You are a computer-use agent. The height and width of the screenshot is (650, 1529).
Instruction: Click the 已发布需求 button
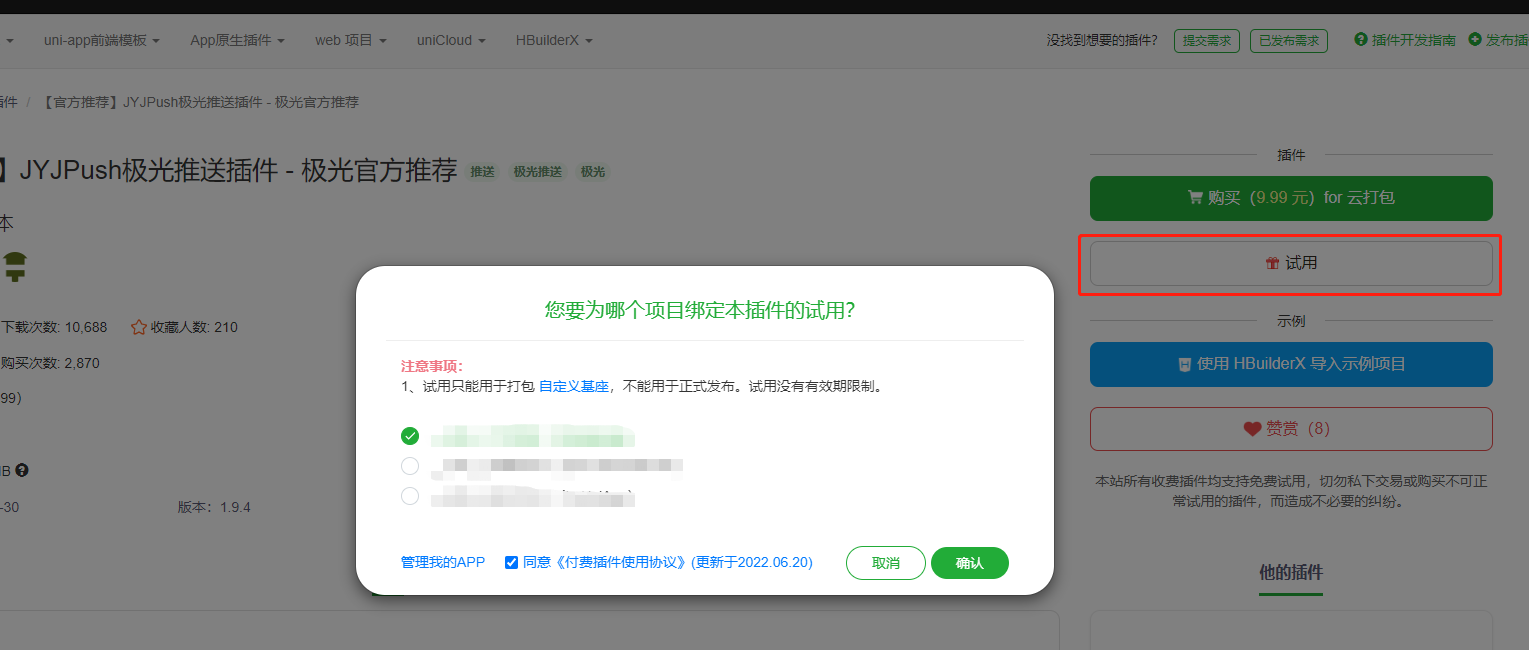(x=1289, y=41)
